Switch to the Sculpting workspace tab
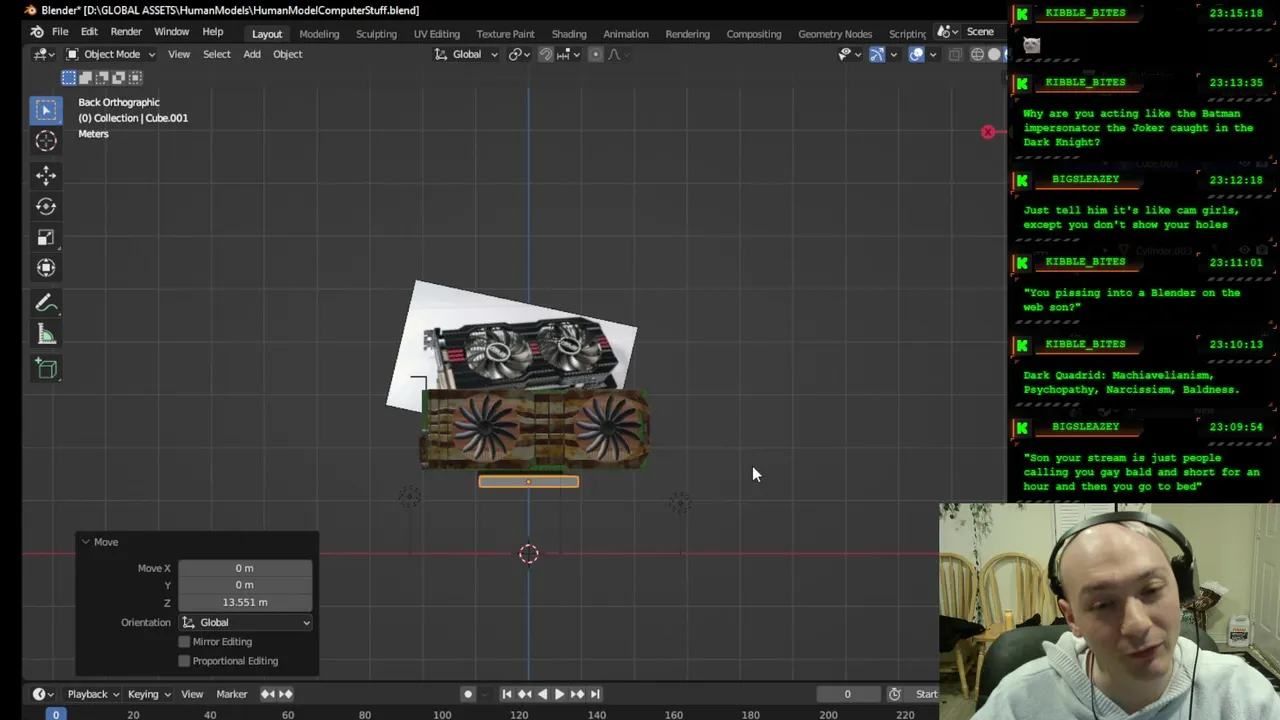The image size is (1280, 720). tap(376, 34)
